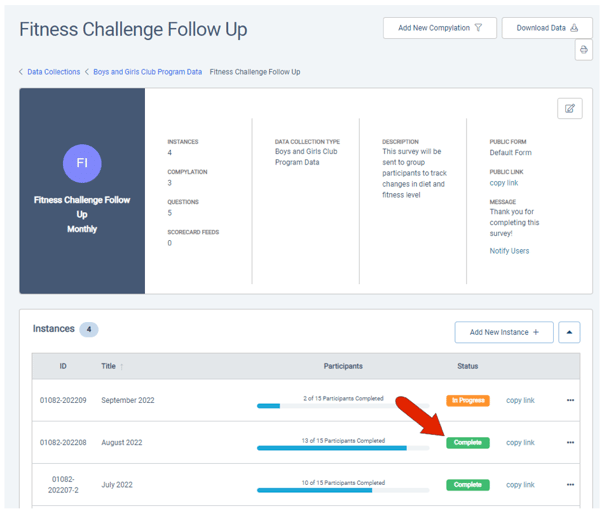Click the print icon button
604x516 pixels.
pyautogui.click(x=583, y=51)
